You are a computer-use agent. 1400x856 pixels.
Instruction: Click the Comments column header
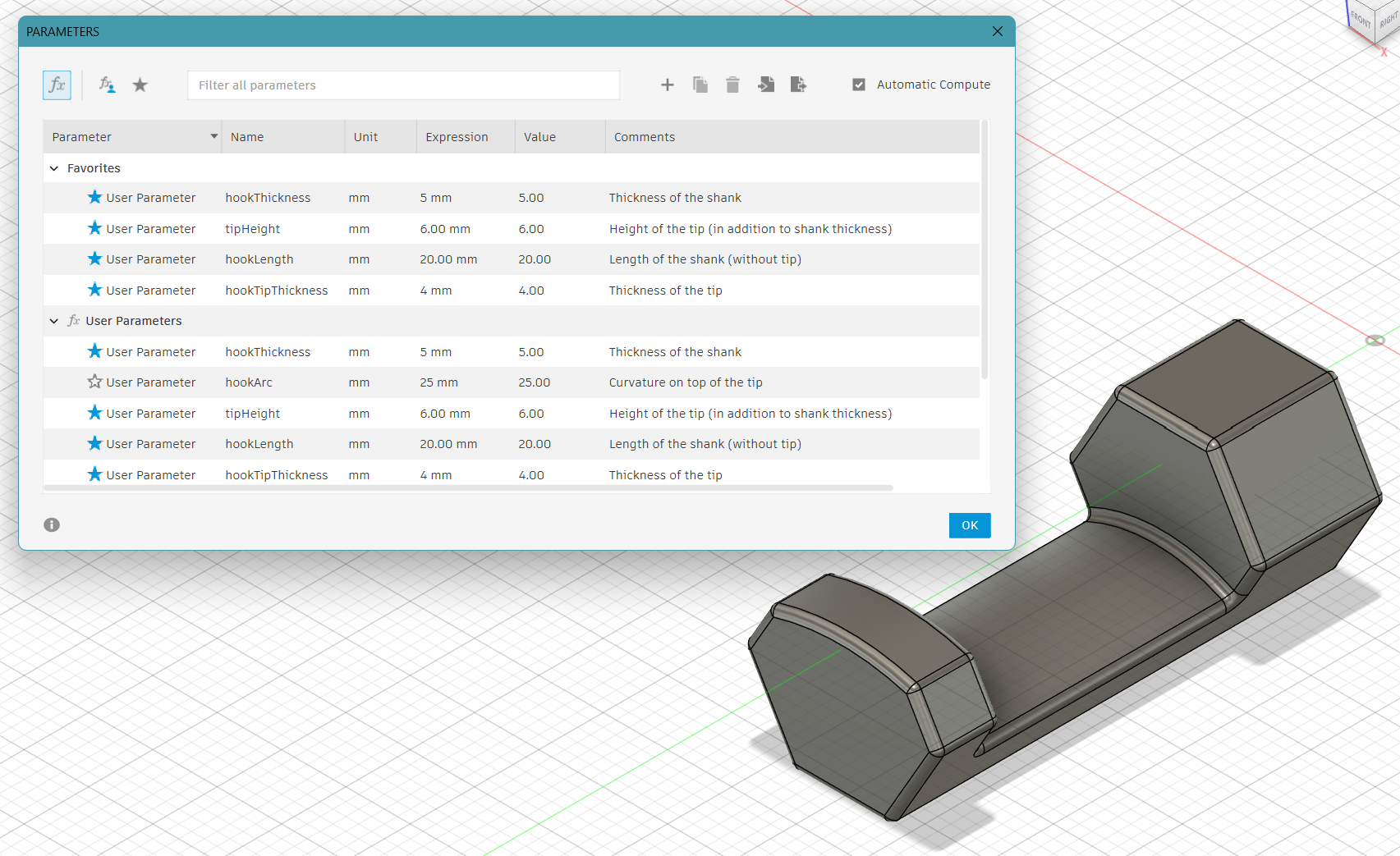point(792,136)
